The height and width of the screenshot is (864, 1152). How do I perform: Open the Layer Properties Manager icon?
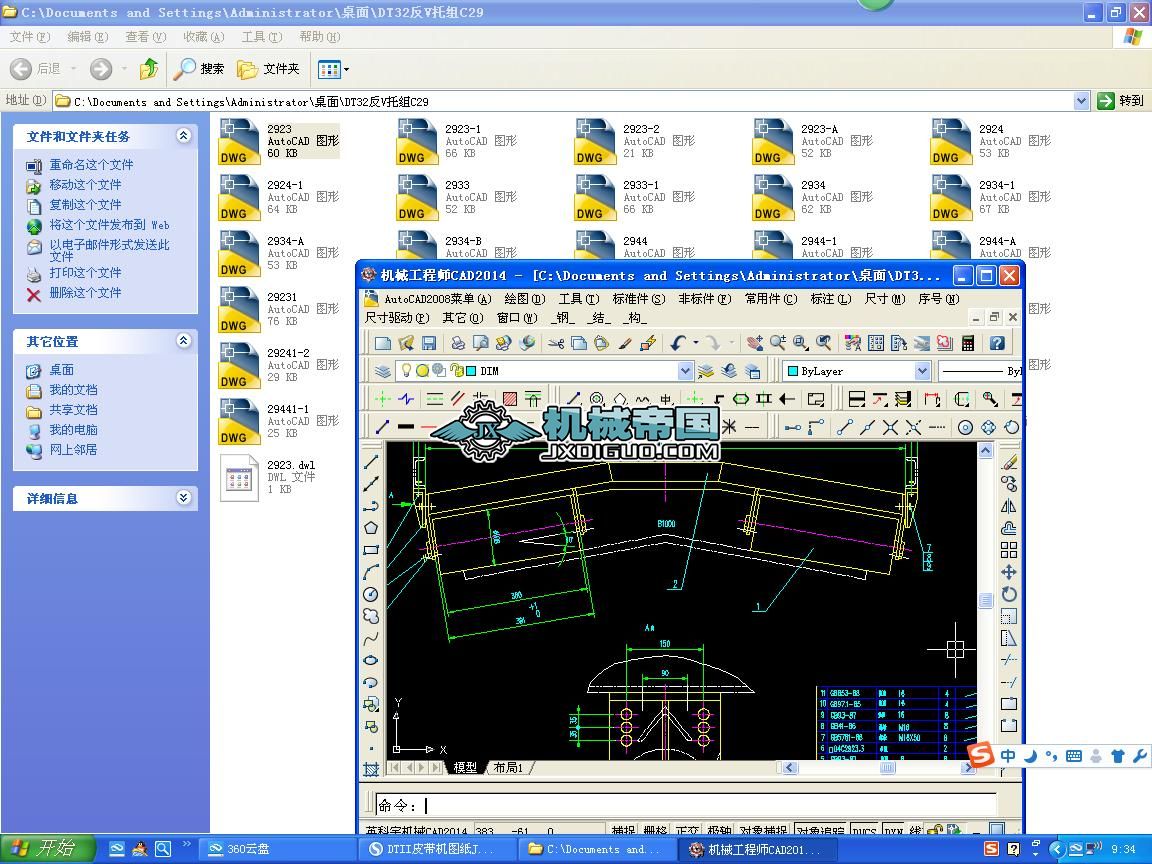coord(382,371)
